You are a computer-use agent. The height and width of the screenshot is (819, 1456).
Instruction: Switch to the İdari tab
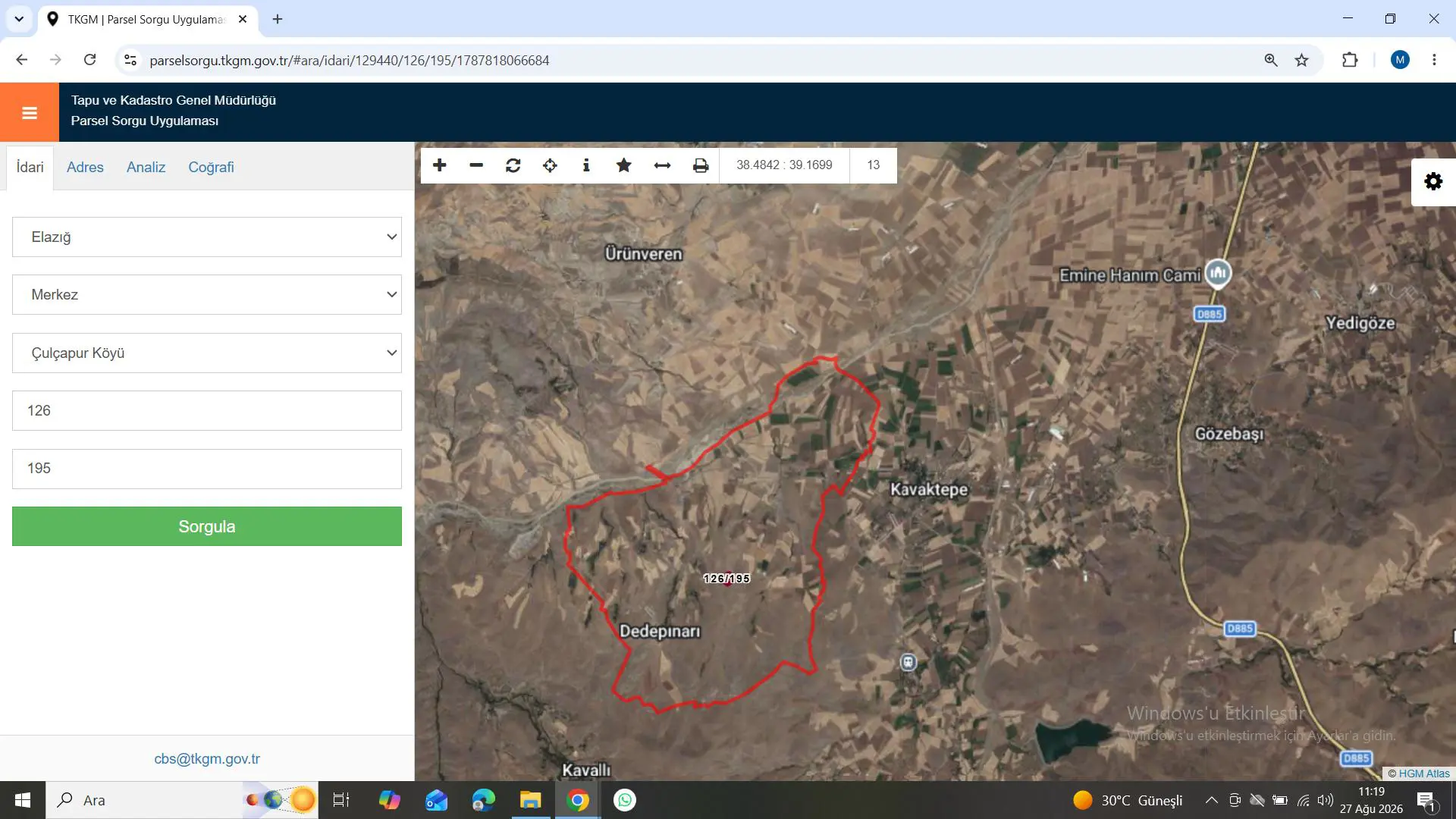coord(30,167)
